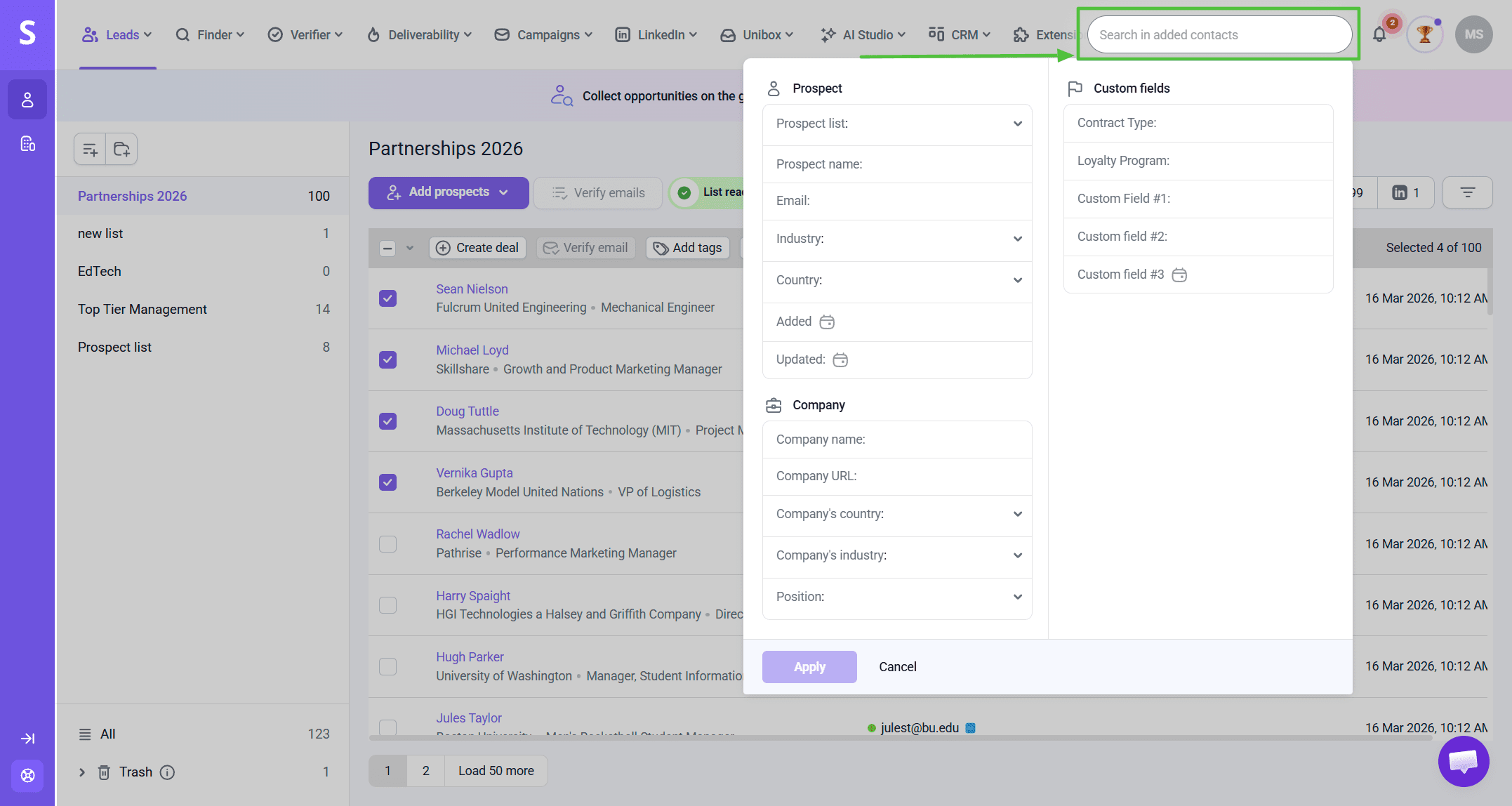This screenshot has height=806, width=1512.
Task: Open the Prospect list dropdown
Action: (896, 124)
